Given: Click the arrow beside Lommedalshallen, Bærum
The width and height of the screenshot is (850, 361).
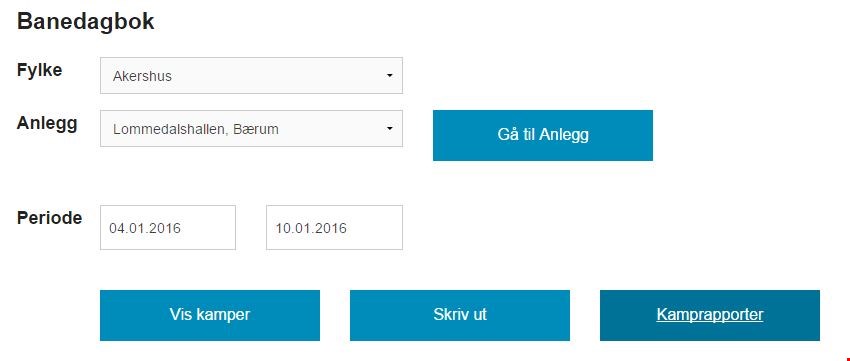Looking at the screenshot, I should coord(389,129).
